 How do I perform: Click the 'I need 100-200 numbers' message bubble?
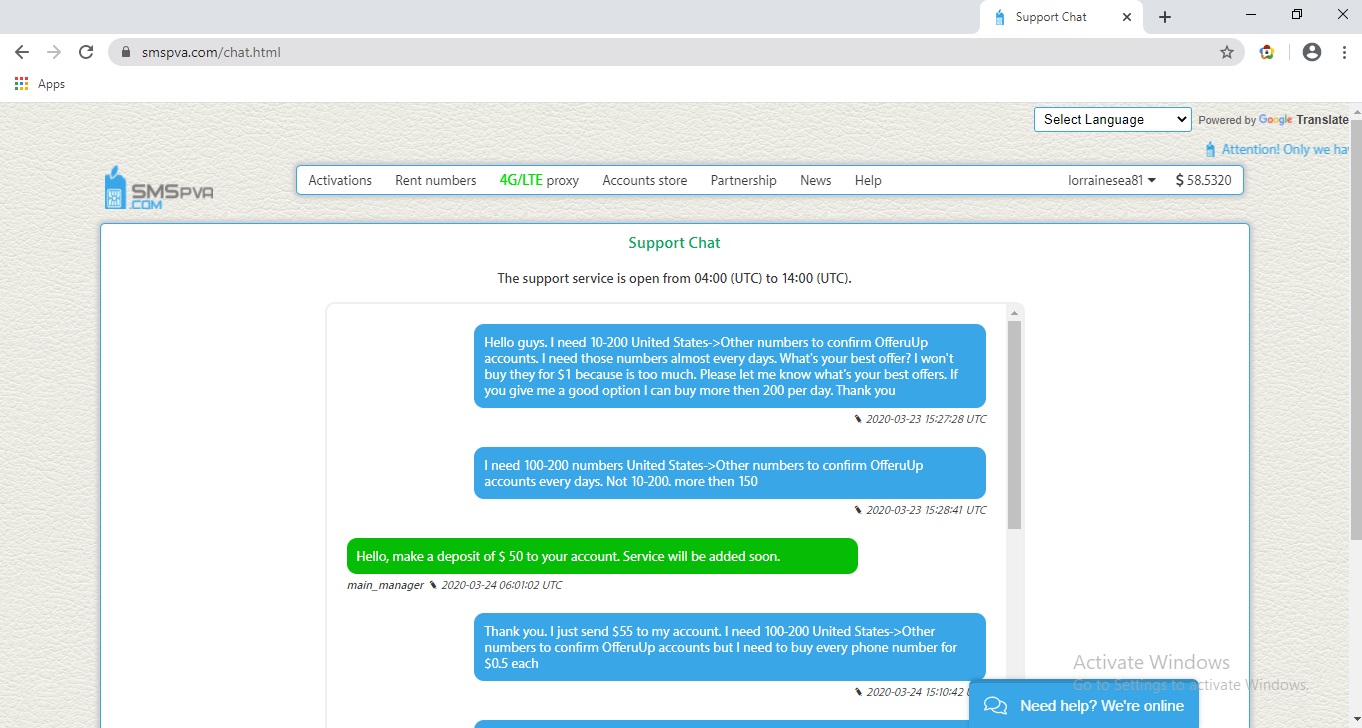tap(730, 473)
